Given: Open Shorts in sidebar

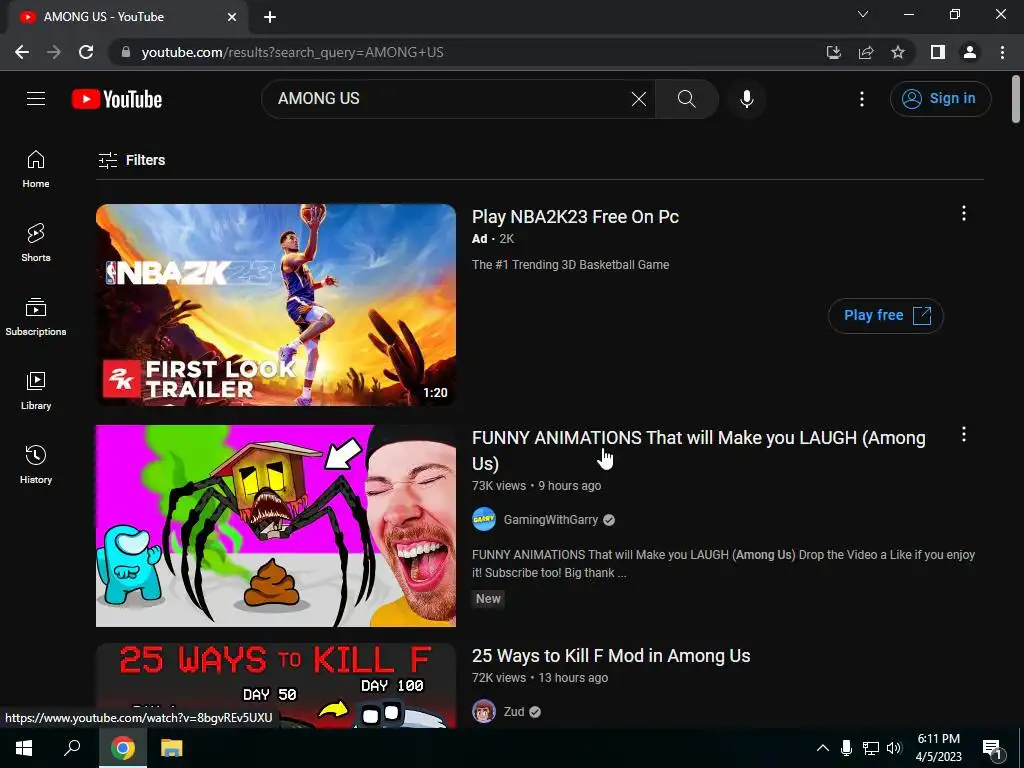Looking at the screenshot, I should 36,243.
